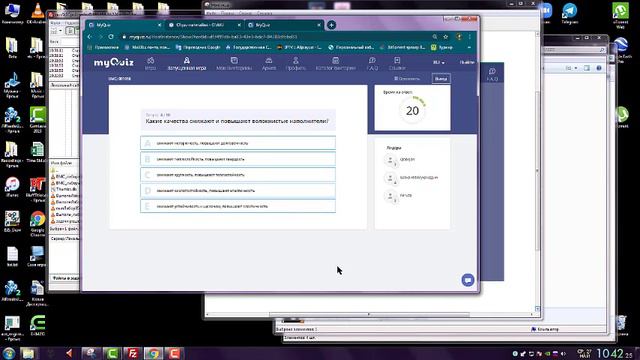Open the 'Профиль' navigation item
The width and height of the screenshot is (640, 360).
(296, 64)
